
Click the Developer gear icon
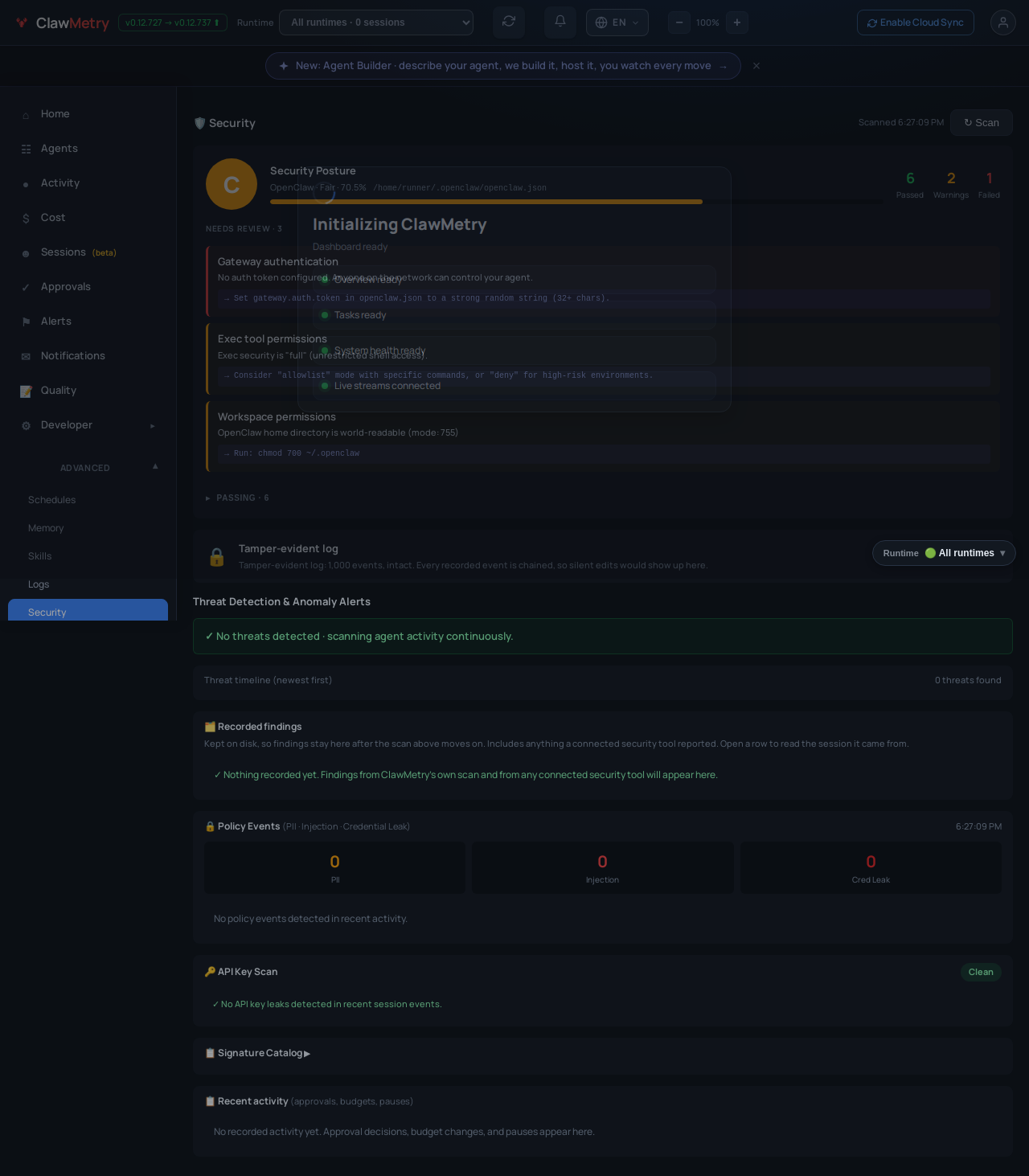(x=26, y=426)
